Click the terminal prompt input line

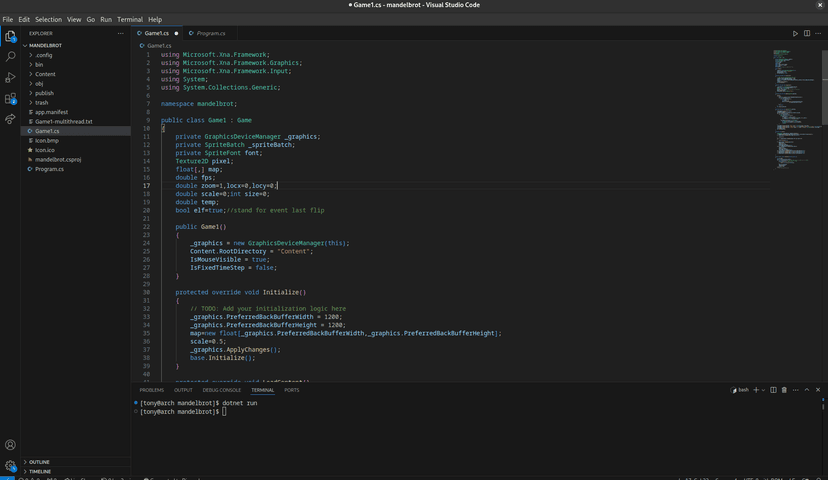click(x=224, y=411)
